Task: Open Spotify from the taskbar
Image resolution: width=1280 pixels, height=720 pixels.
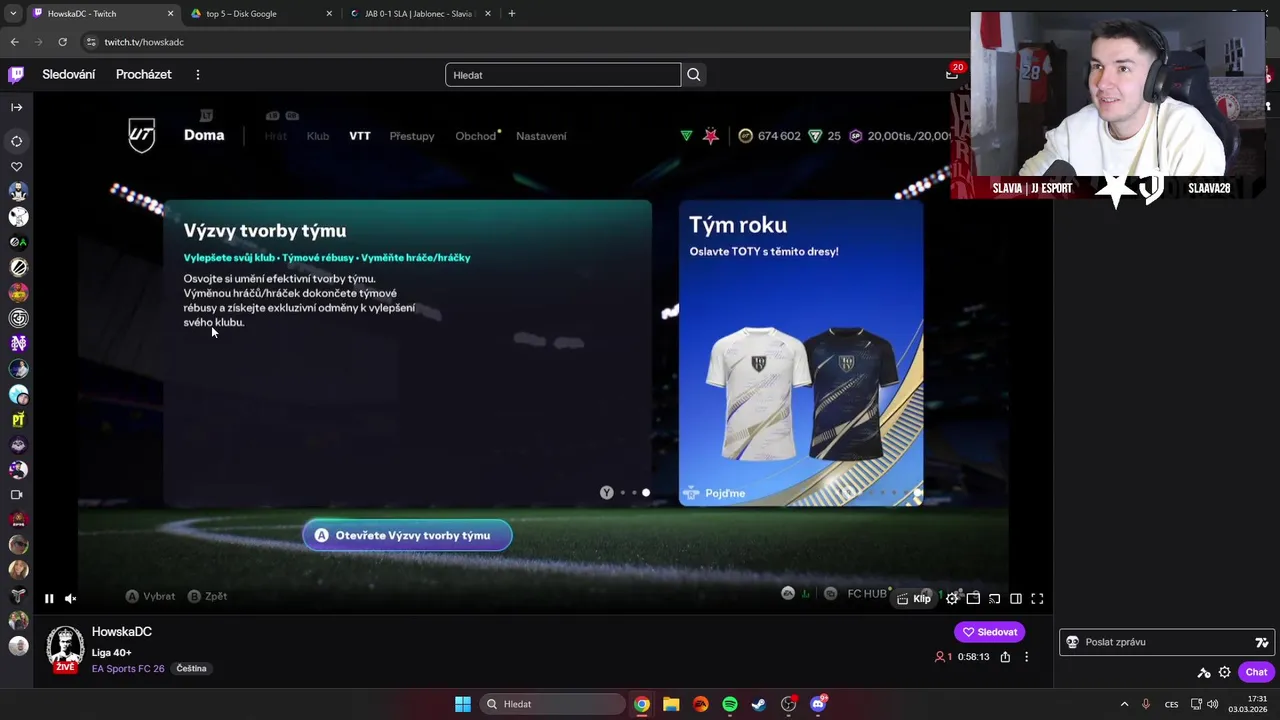Action: [730, 704]
